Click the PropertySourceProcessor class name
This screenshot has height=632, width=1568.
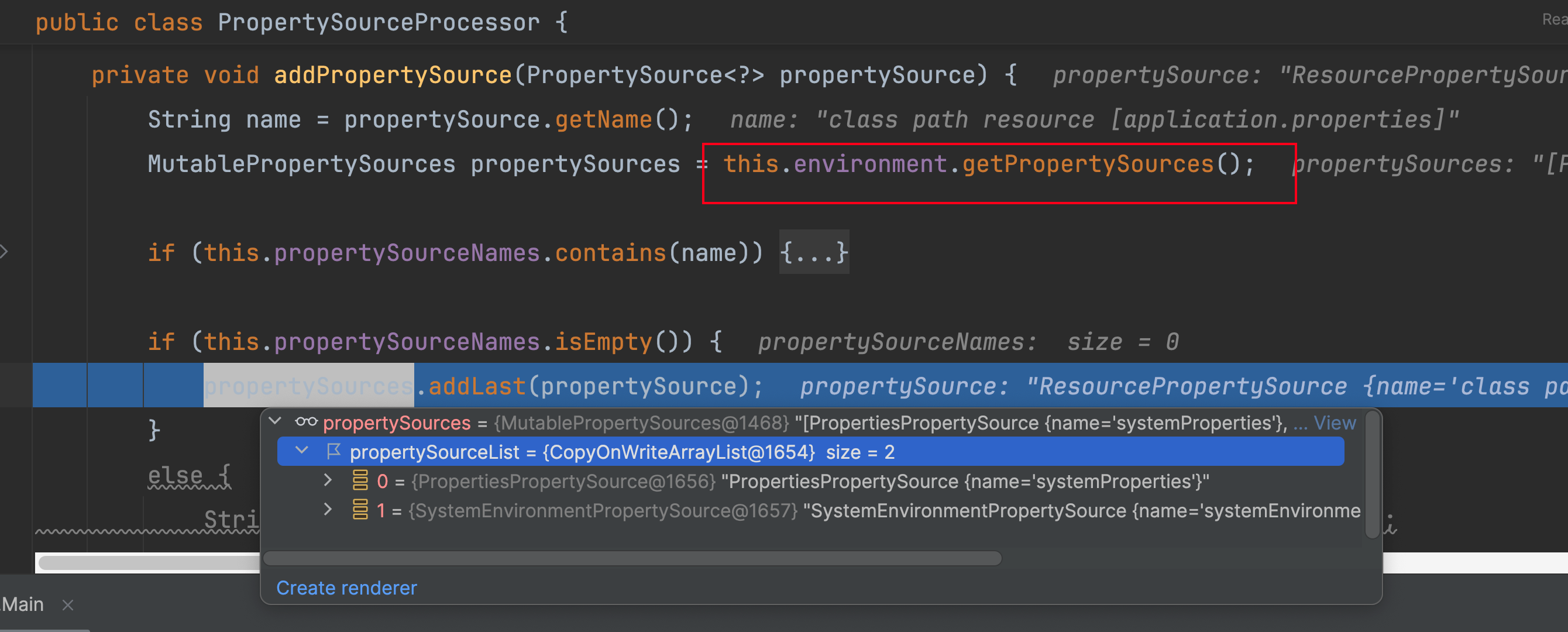(379, 22)
